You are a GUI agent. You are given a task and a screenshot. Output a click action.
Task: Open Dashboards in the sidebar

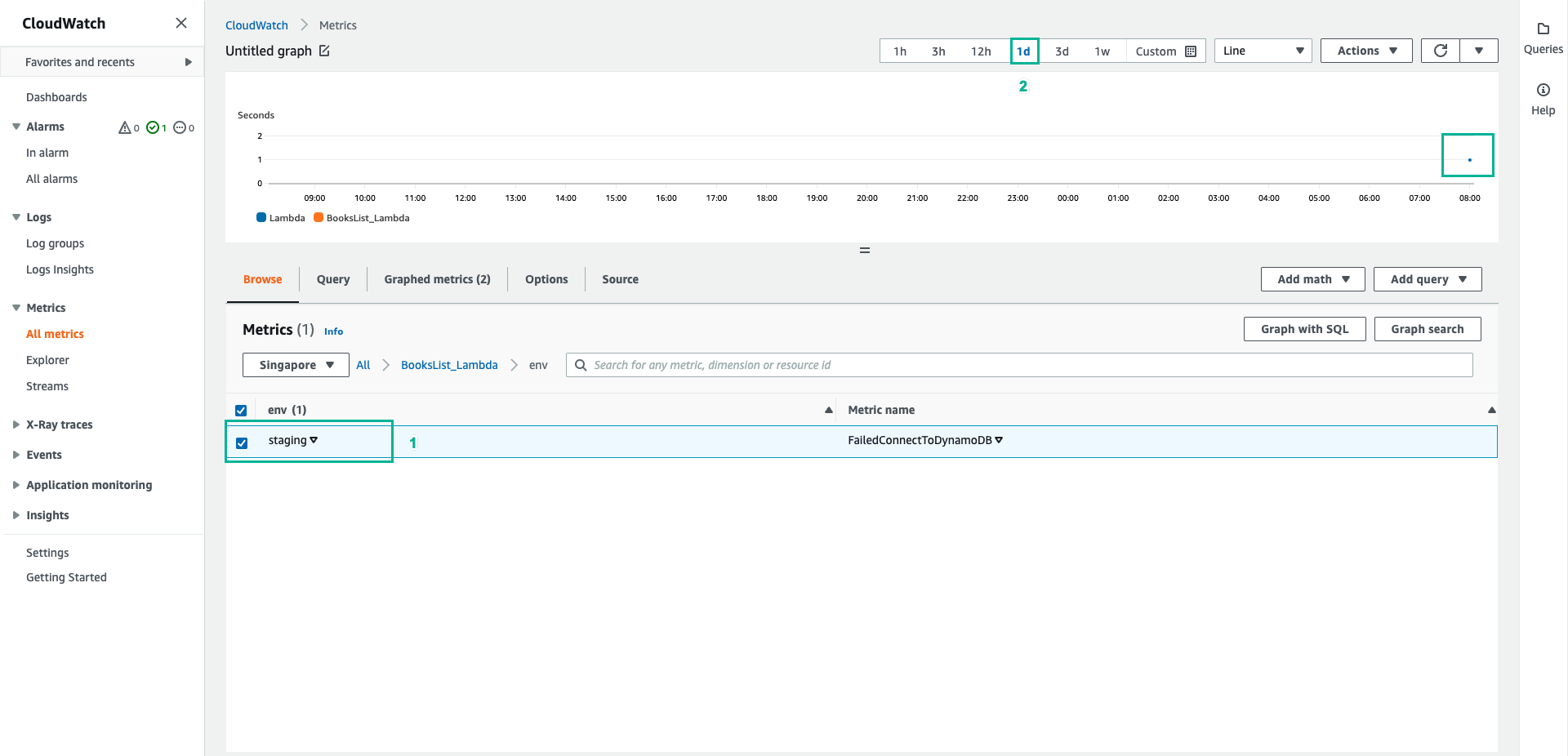pyautogui.click(x=56, y=97)
